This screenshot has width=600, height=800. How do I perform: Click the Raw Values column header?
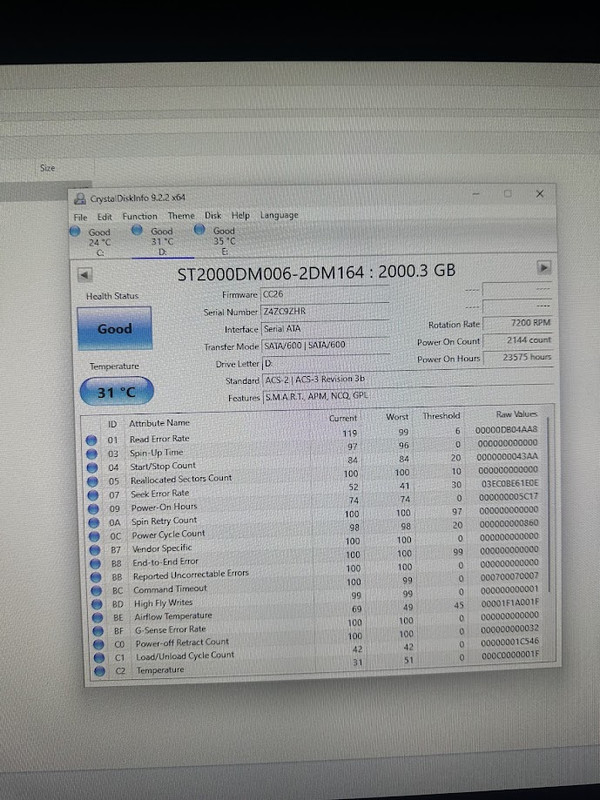coord(517,414)
